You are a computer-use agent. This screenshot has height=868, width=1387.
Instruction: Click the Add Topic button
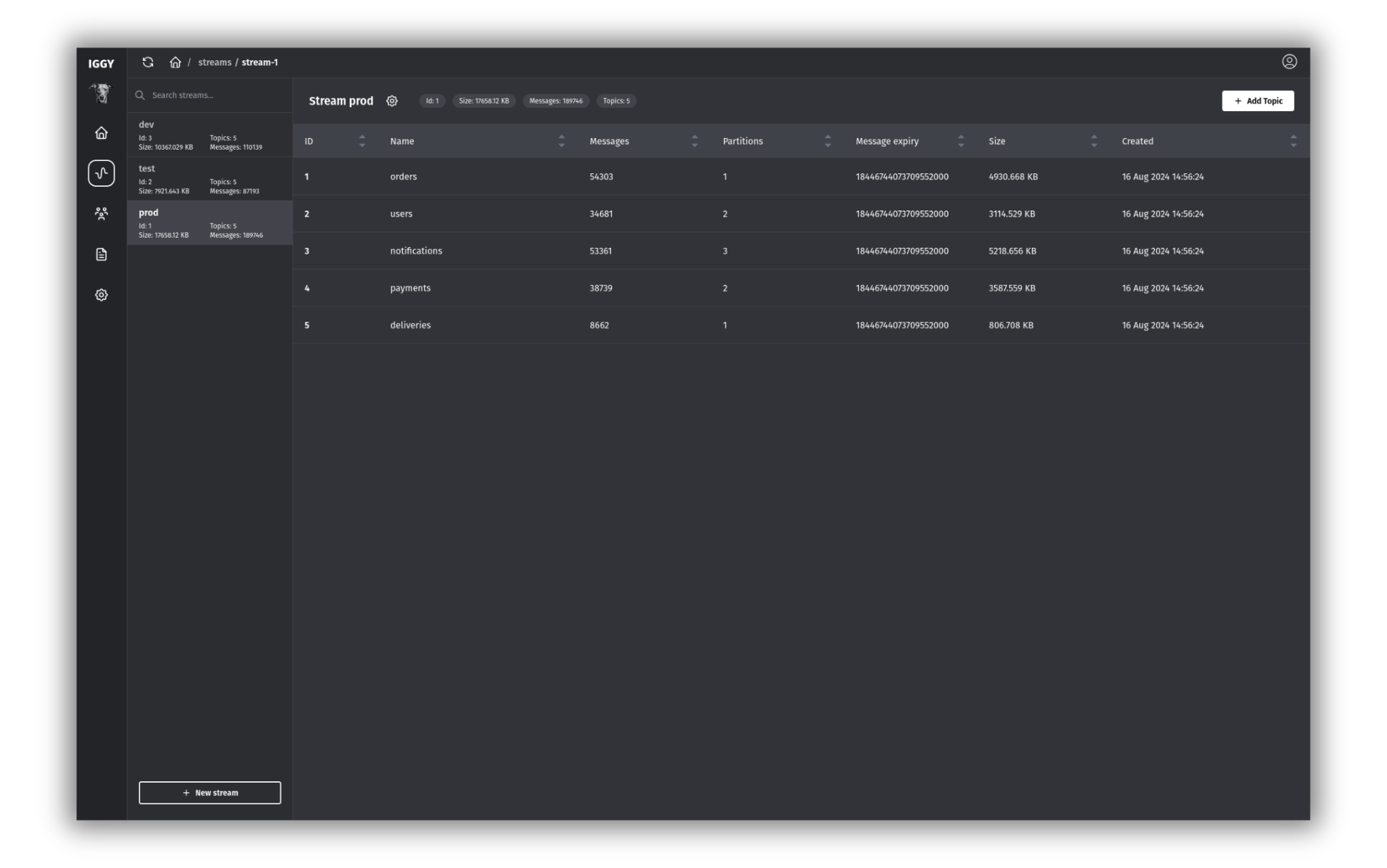pos(1258,101)
